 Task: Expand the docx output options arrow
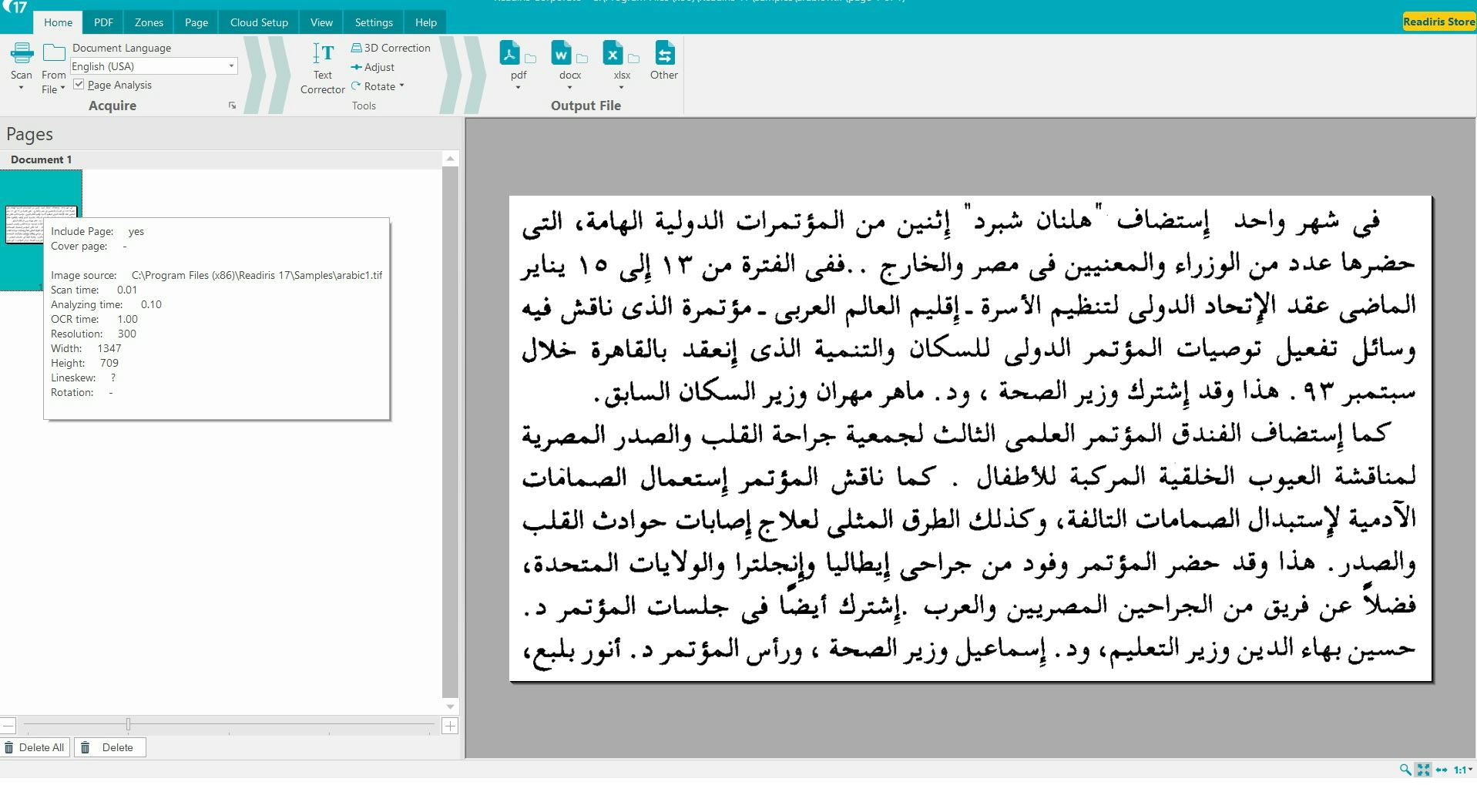pyautogui.click(x=570, y=87)
